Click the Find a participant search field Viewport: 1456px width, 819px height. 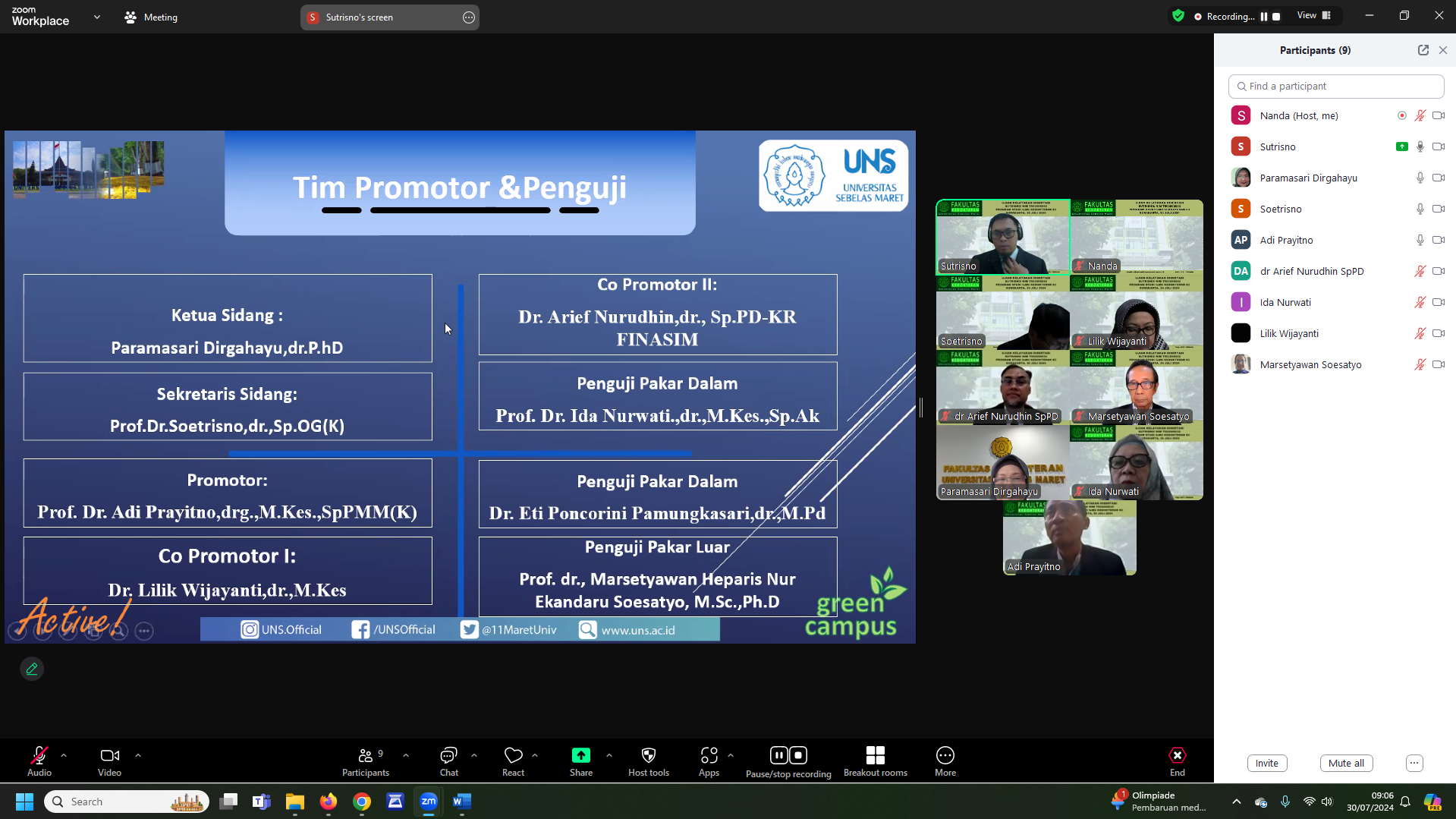coord(1336,87)
